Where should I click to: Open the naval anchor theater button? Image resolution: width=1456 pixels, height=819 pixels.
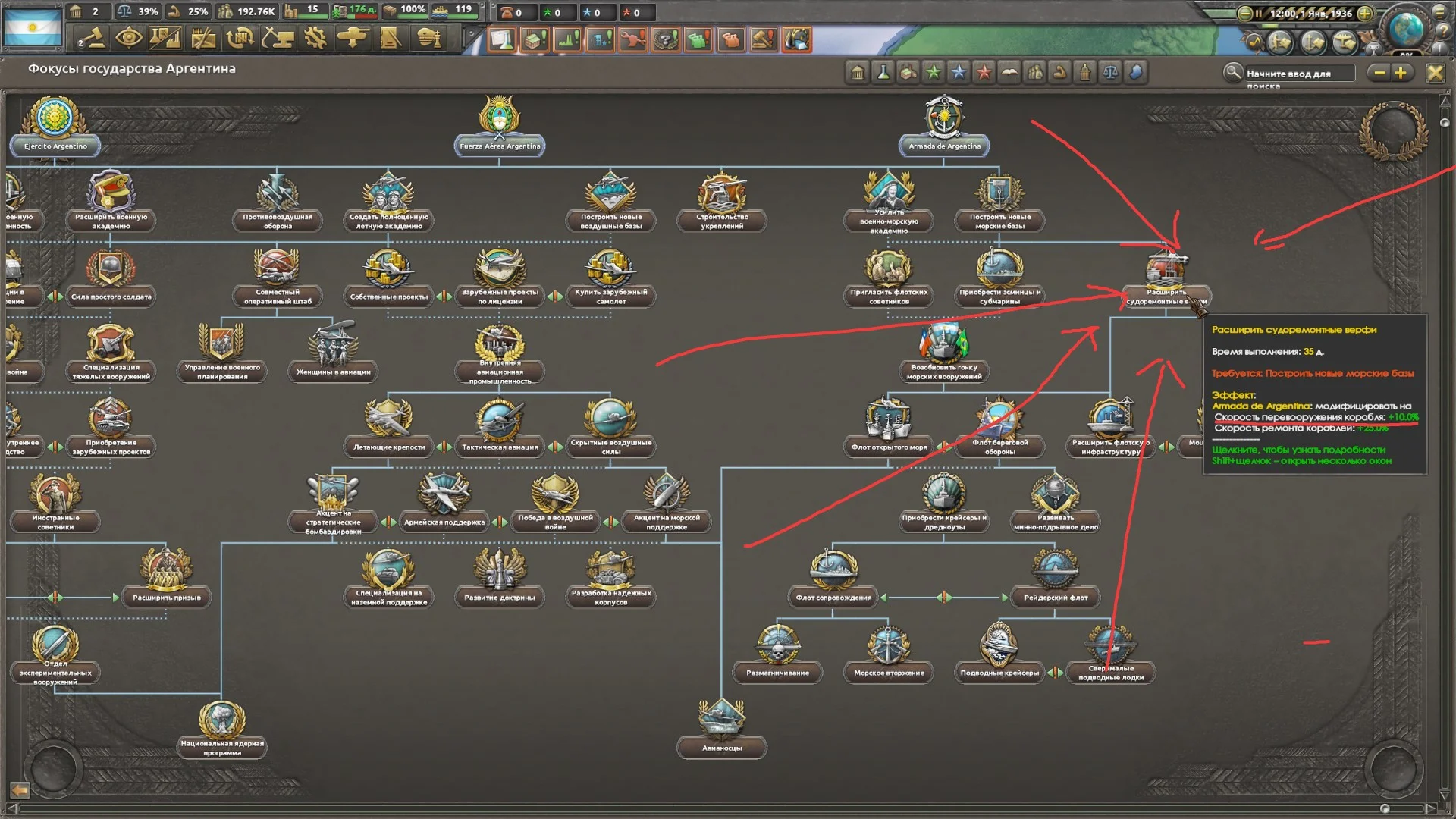pos(1313,42)
